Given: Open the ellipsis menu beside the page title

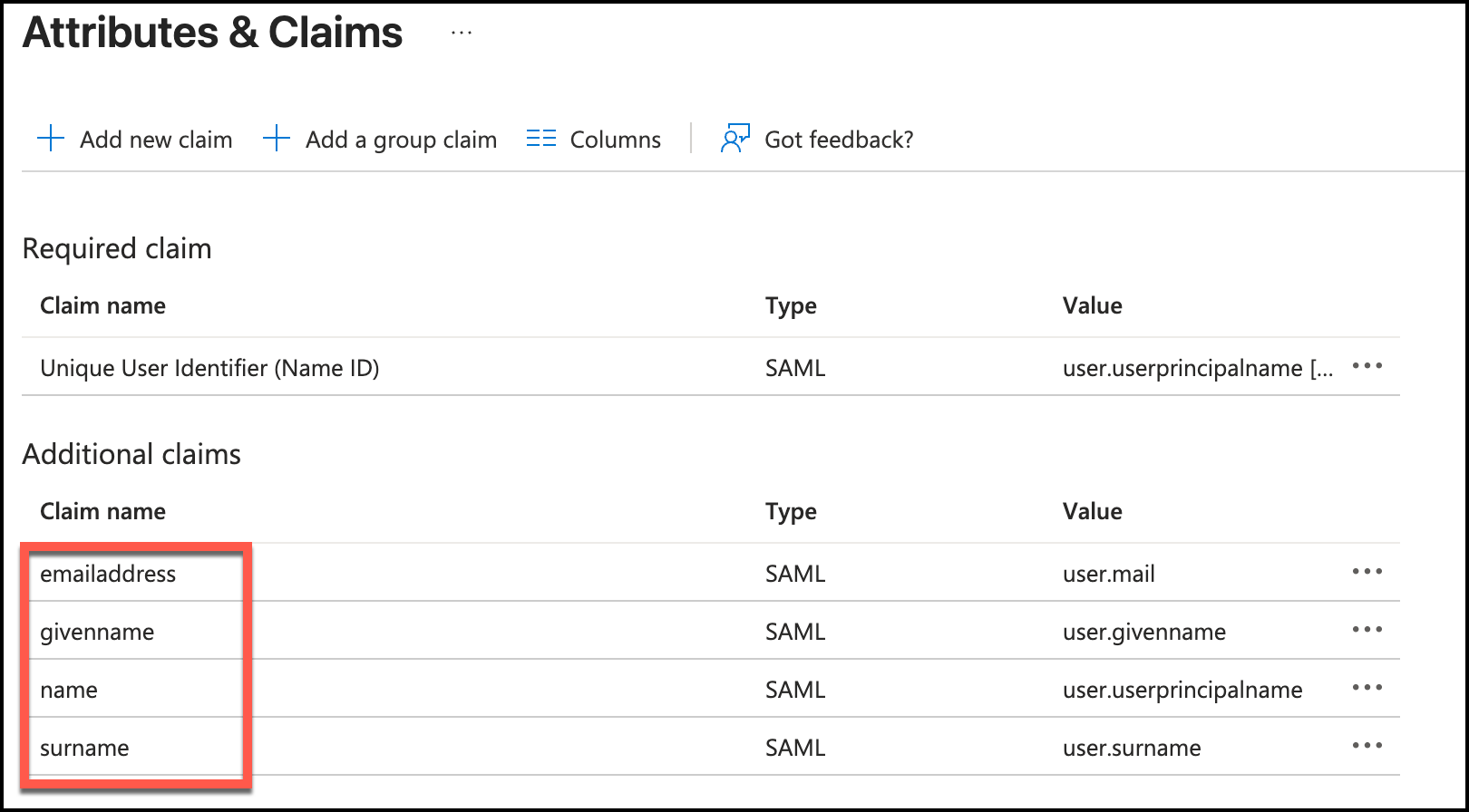Looking at the screenshot, I should click(462, 34).
